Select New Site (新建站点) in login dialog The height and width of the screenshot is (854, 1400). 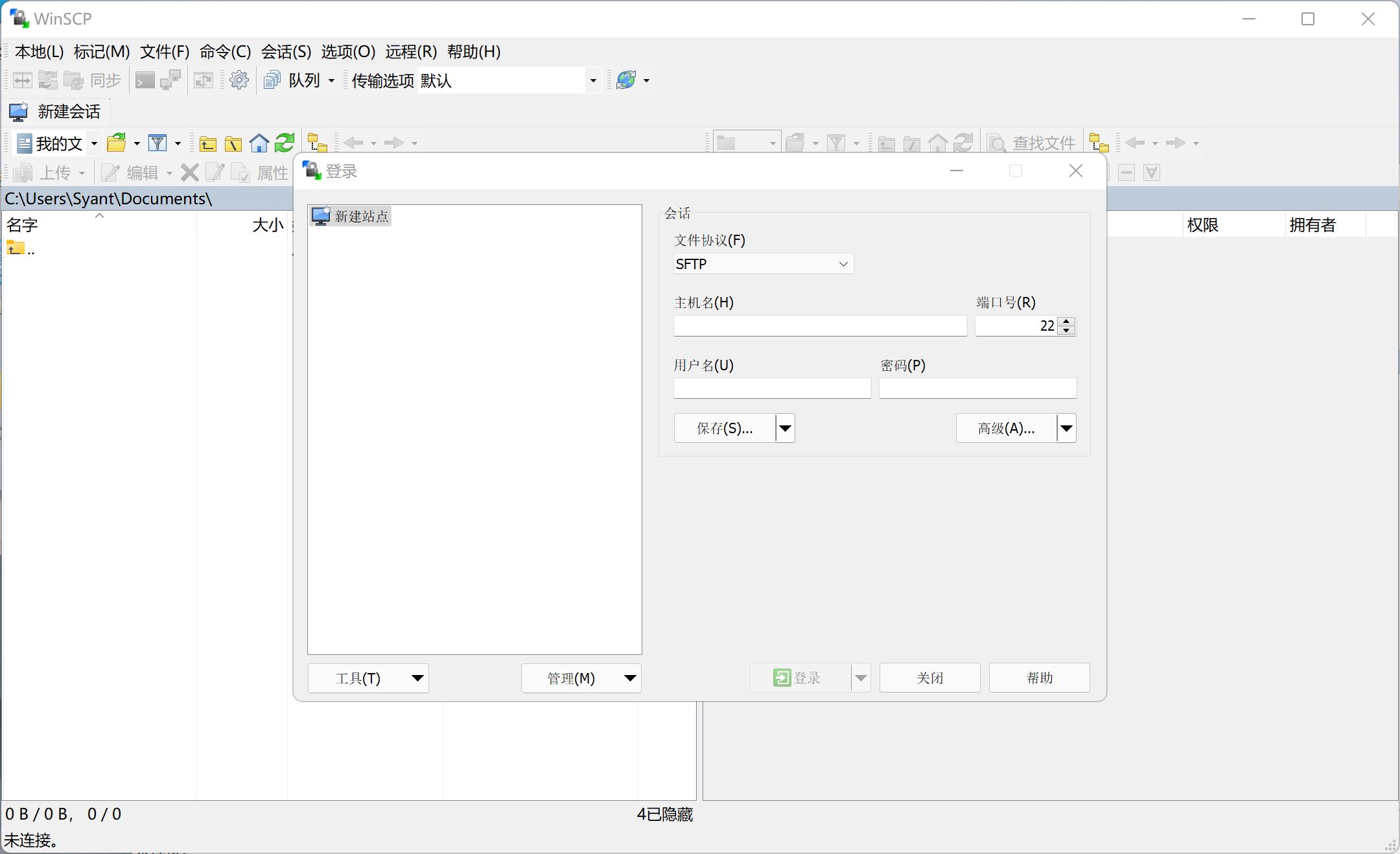click(x=351, y=216)
